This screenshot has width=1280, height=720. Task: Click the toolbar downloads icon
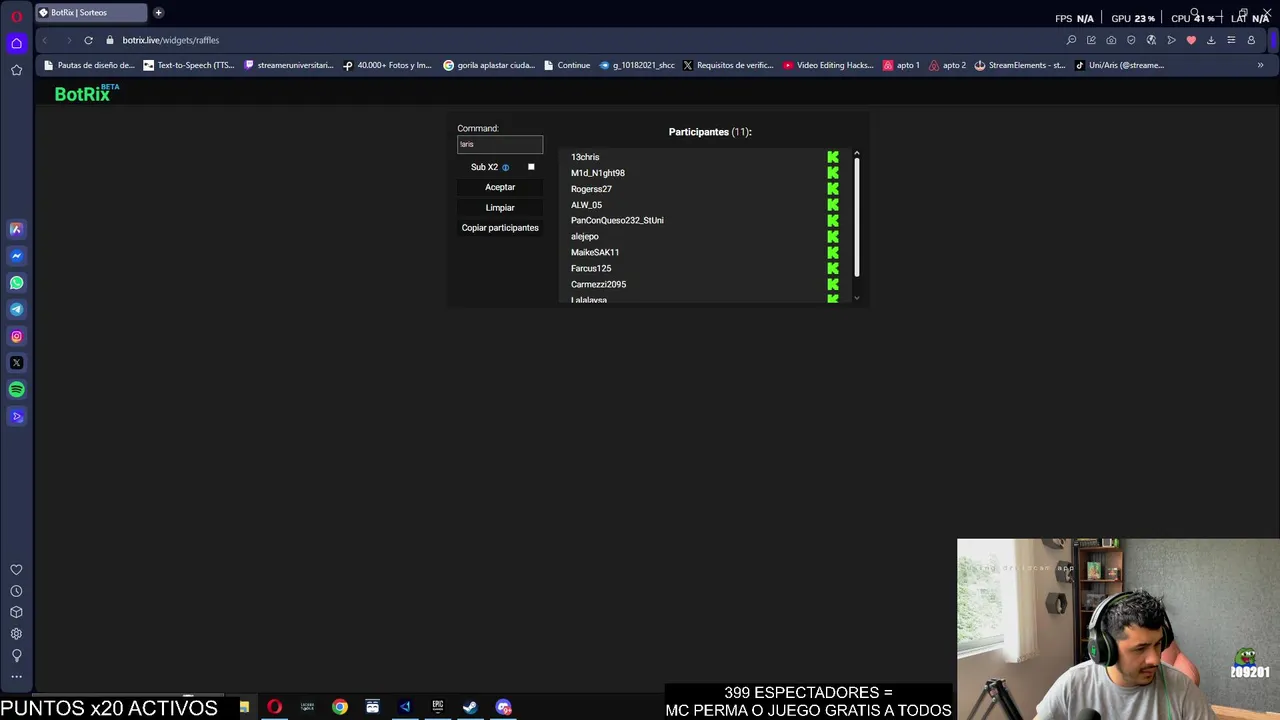[1211, 40]
